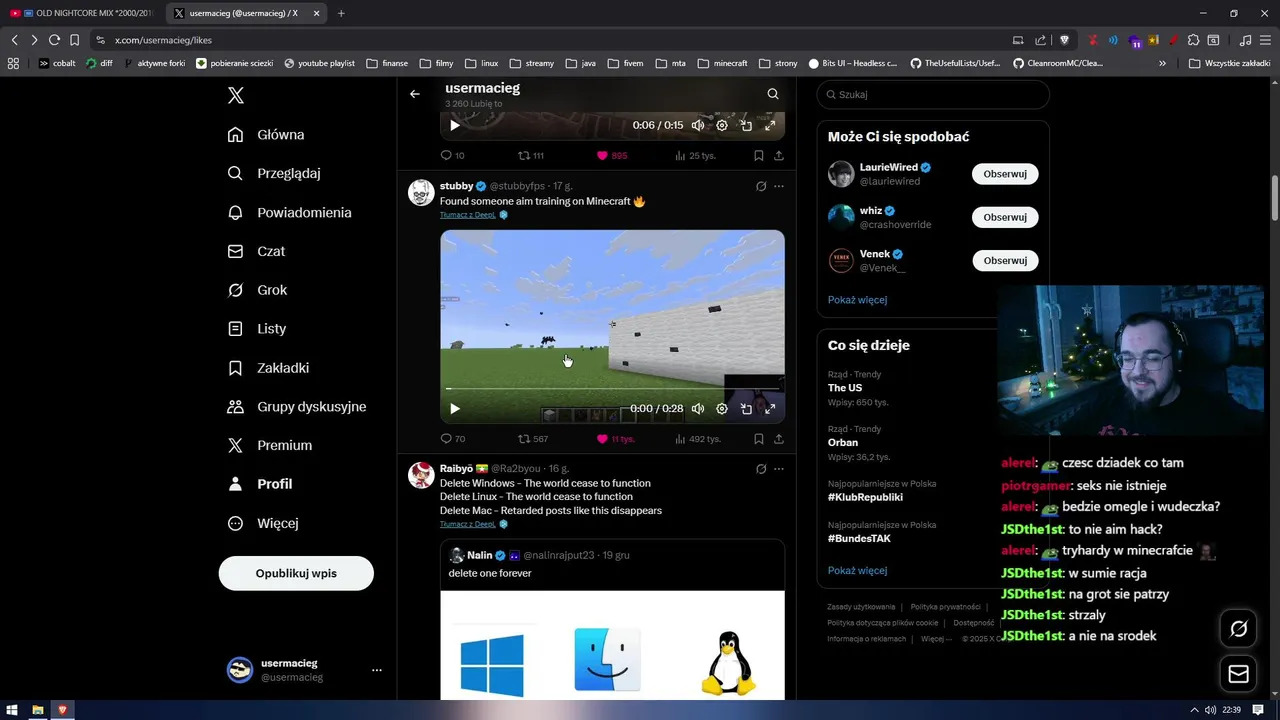The width and height of the screenshot is (1280, 720).
Task: Reply to stubby's post with 70 comments
Action: coord(452,439)
